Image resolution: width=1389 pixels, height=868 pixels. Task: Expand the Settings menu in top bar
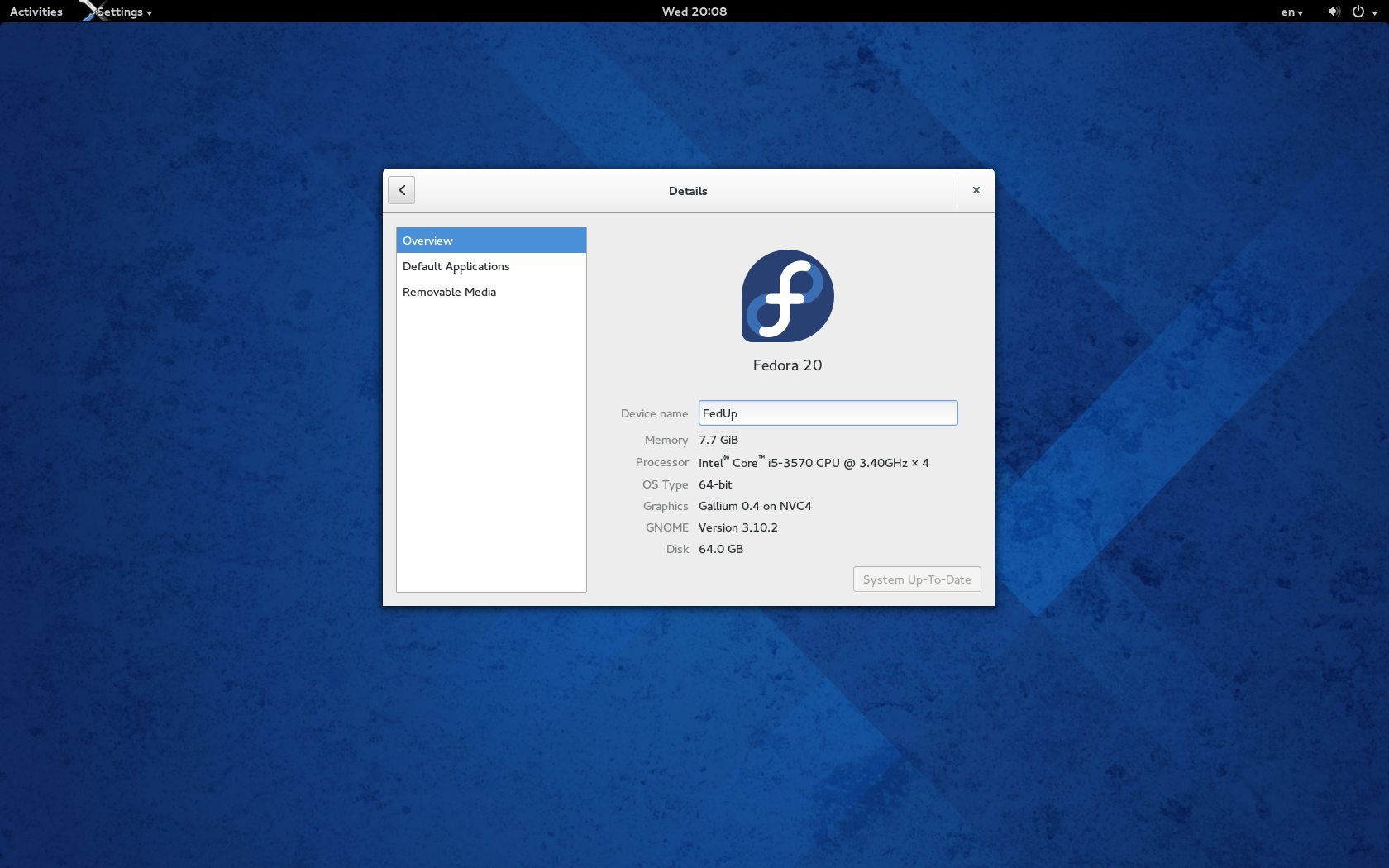click(121, 12)
